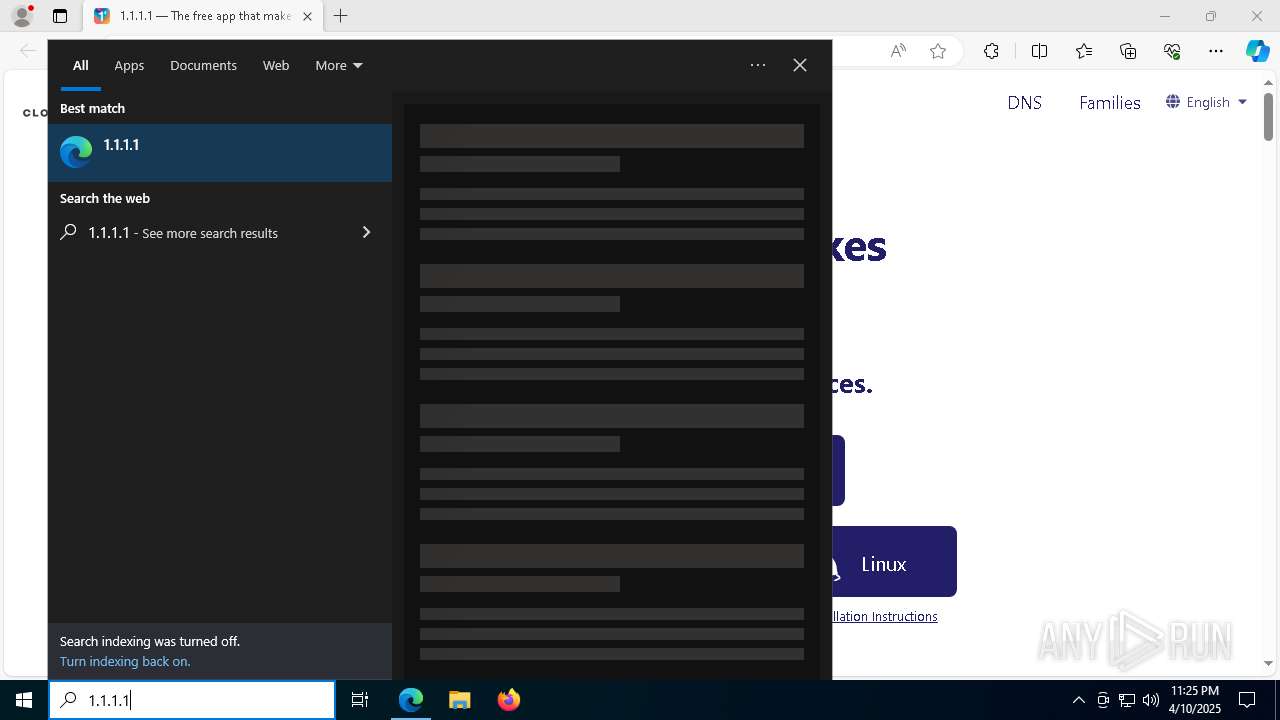1280x720 pixels.
Task: Show hidden system tray icons
Action: click(1078, 700)
